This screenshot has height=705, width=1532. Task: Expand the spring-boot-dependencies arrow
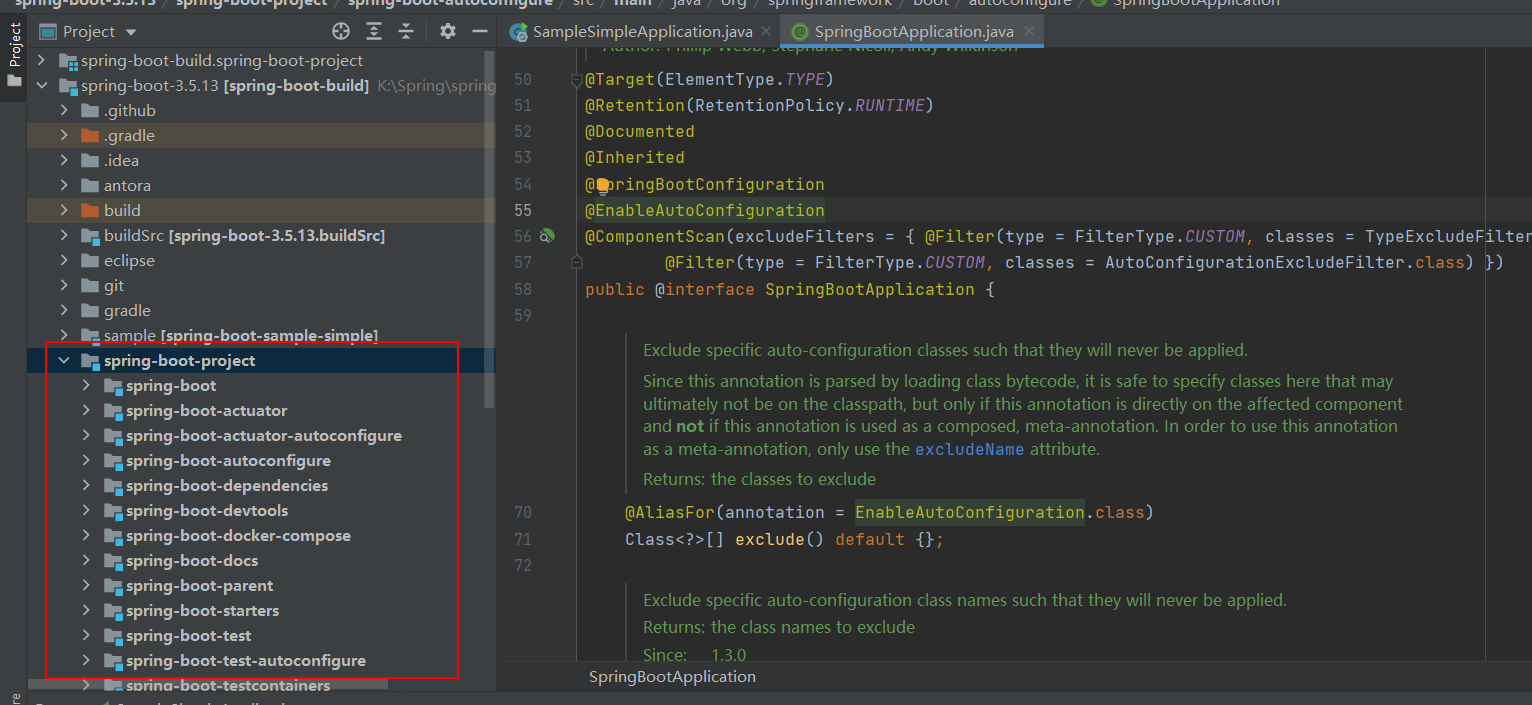pyautogui.click(x=86, y=485)
